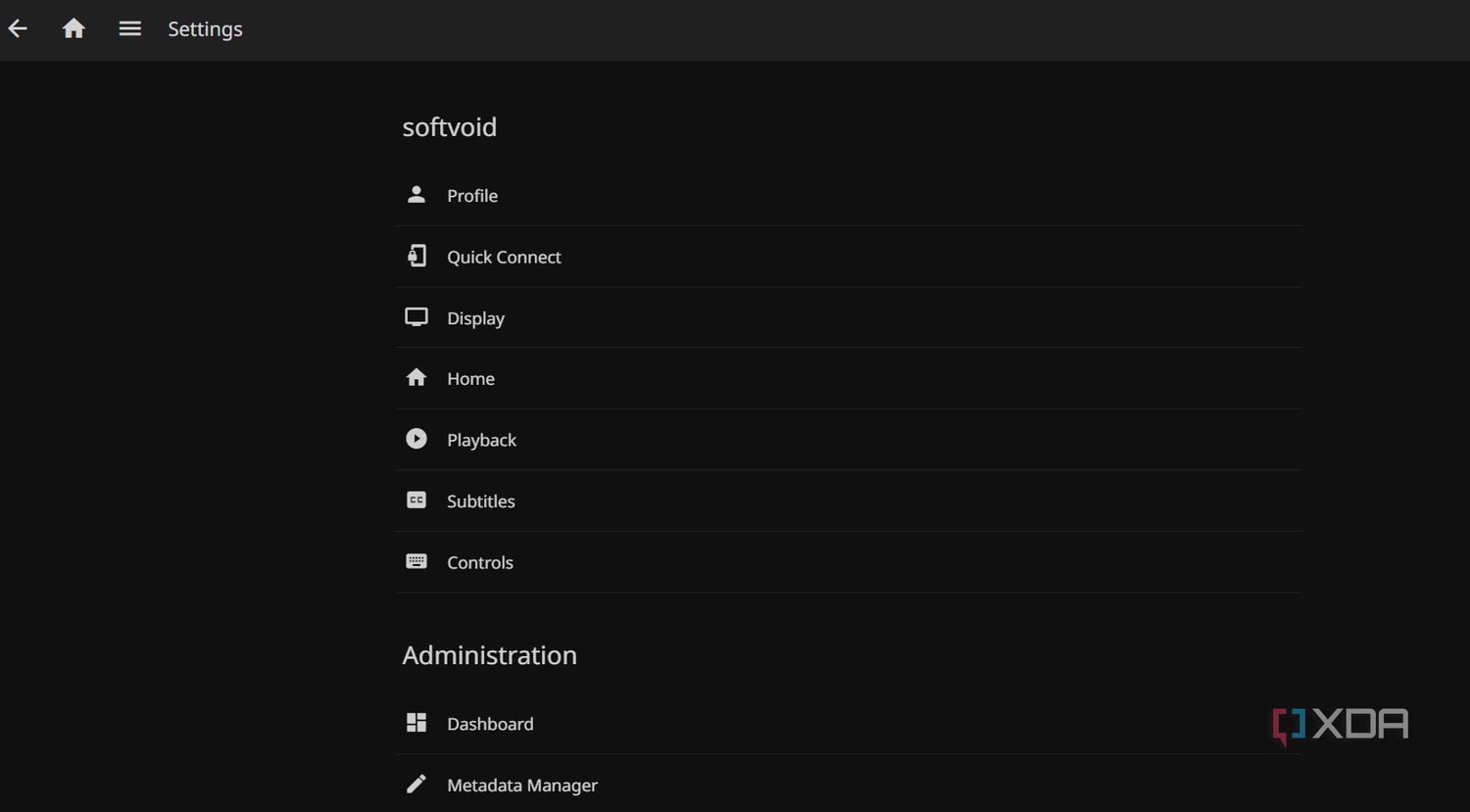This screenshot has height=812, width=1470.
Task: Open the hamburger menu in the header
Action: pyautogui.click(x=130, y=29)
